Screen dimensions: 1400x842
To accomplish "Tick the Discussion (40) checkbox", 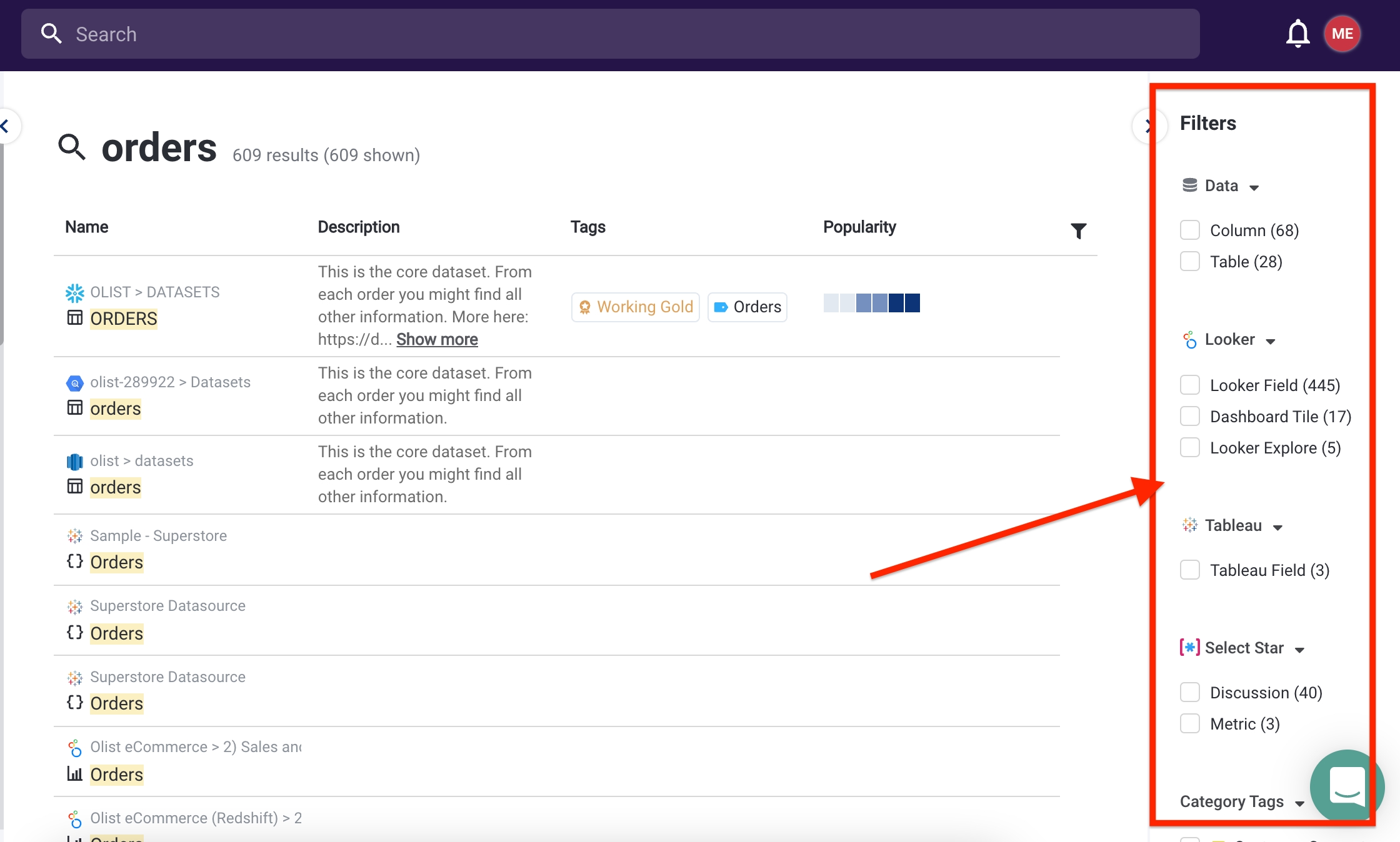I will click(x=1189, y=692).
